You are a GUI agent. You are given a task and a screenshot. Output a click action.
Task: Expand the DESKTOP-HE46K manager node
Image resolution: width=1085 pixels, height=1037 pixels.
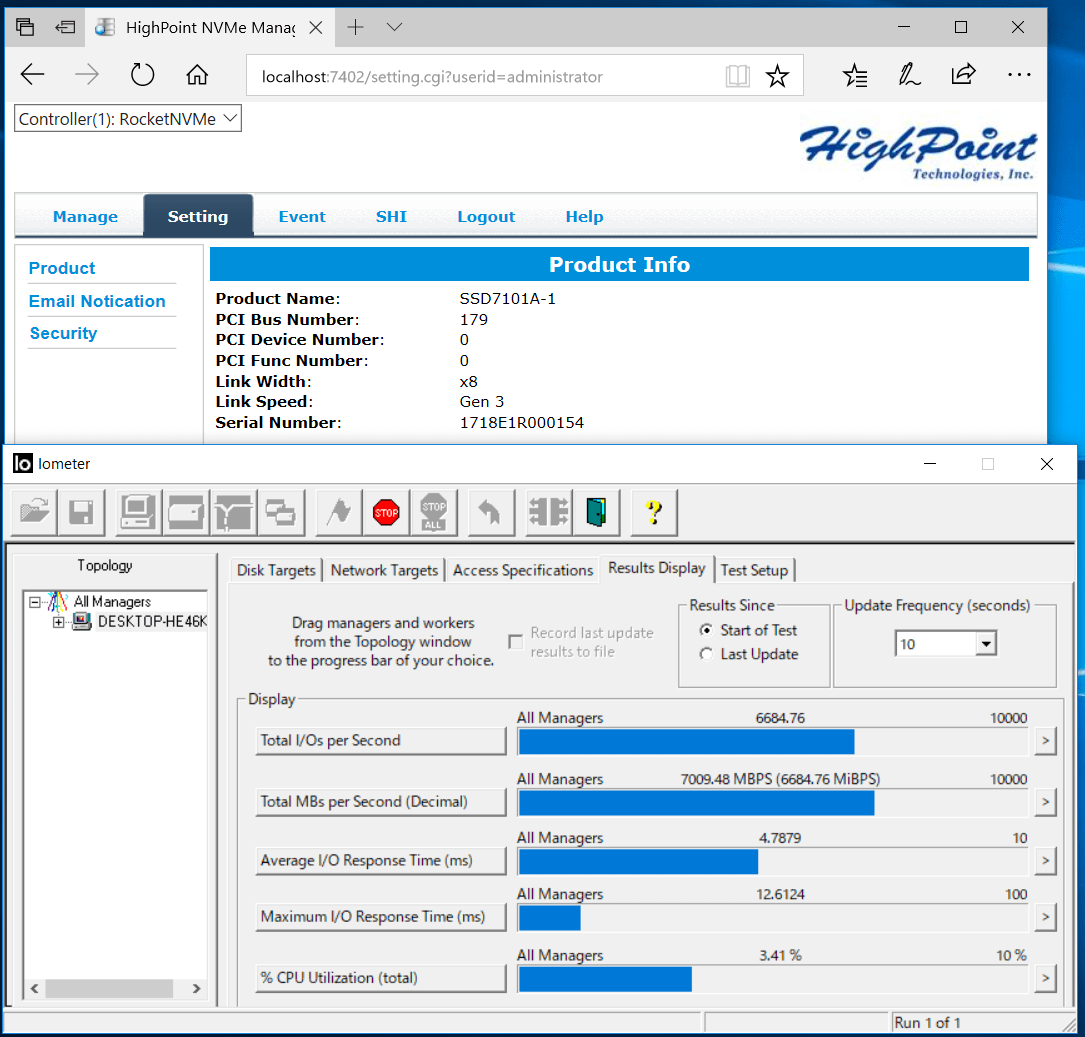pyautogui.click(x=58, y=622)
